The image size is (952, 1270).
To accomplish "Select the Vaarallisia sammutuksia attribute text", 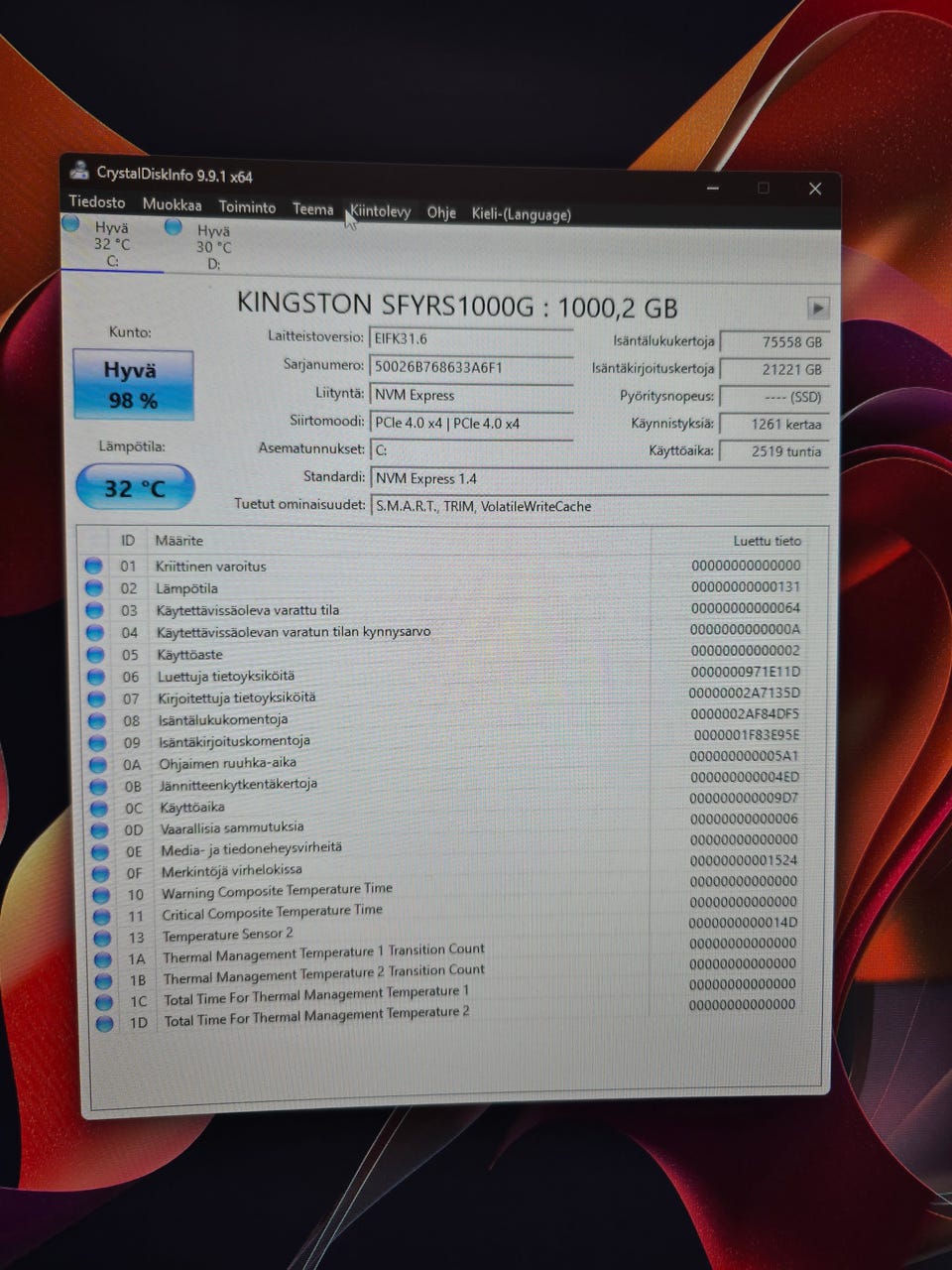I will (x=232, y=827).
